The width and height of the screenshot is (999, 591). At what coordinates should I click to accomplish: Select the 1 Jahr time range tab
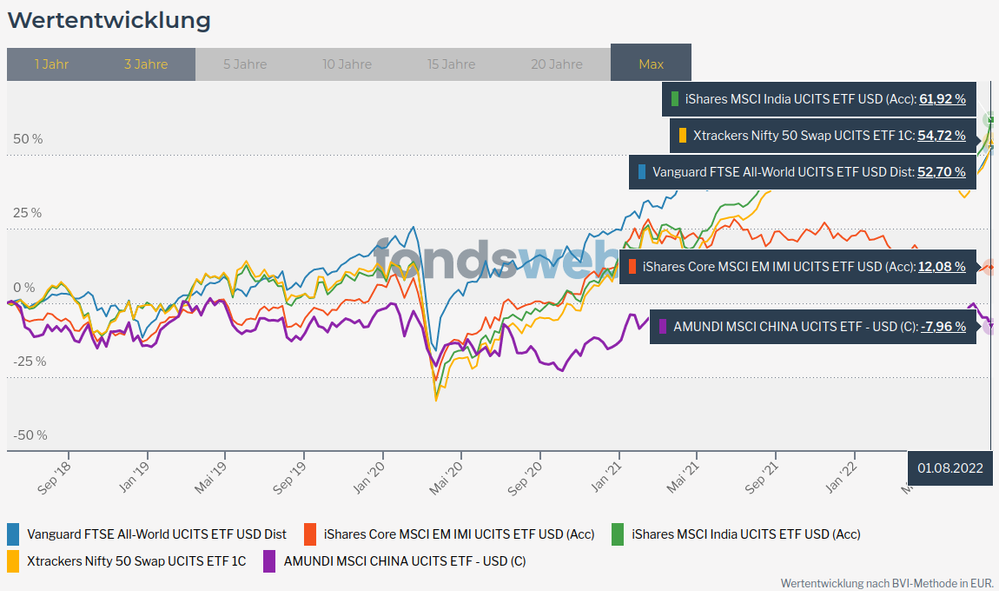coord(51,64)
